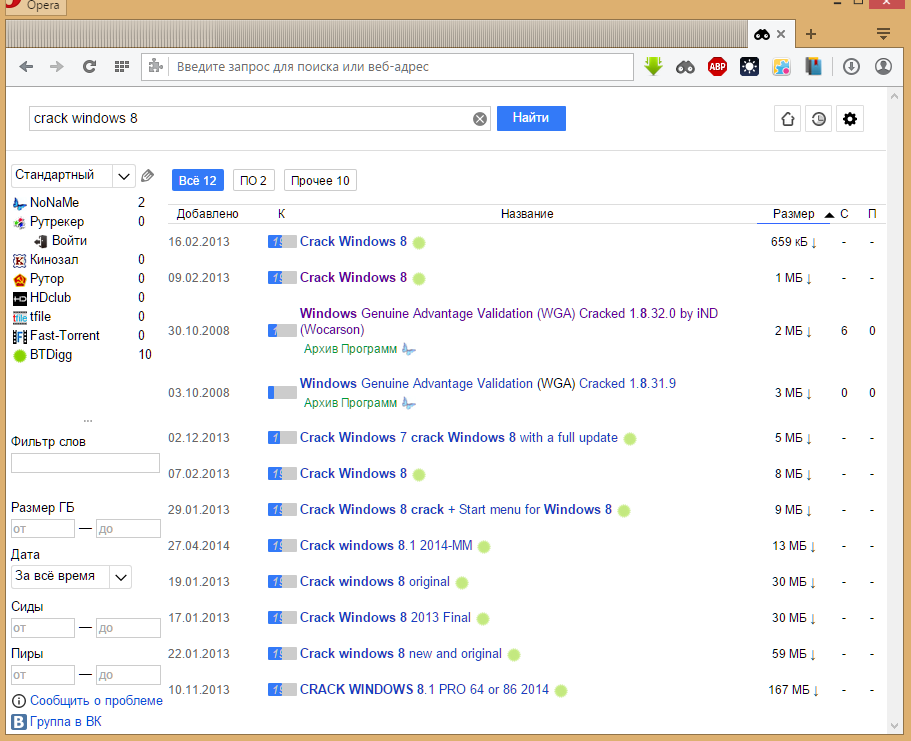The width and height of the screenshot is (911, 741).
Task: Open the Сообщить о проблеме link
Action: pos(96,701)
